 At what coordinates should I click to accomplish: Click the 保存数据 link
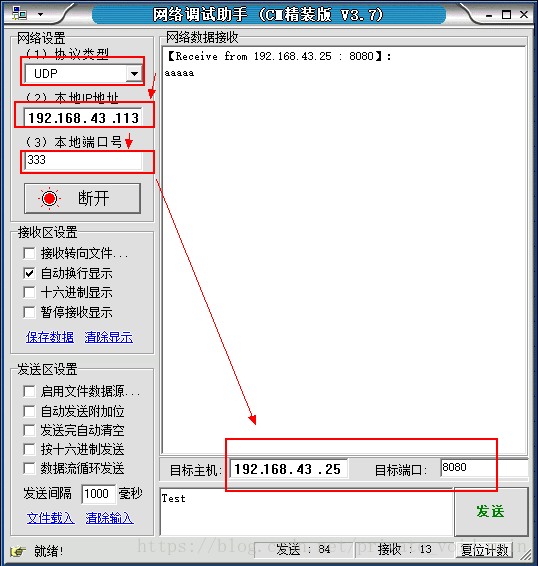[x=50, y=337]
